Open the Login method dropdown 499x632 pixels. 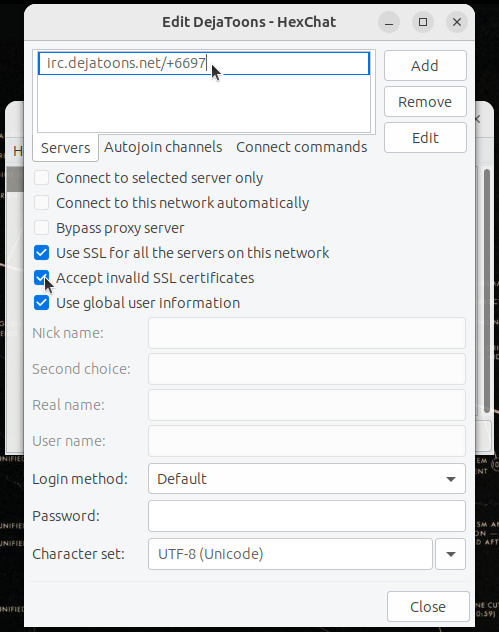[307, 478]
